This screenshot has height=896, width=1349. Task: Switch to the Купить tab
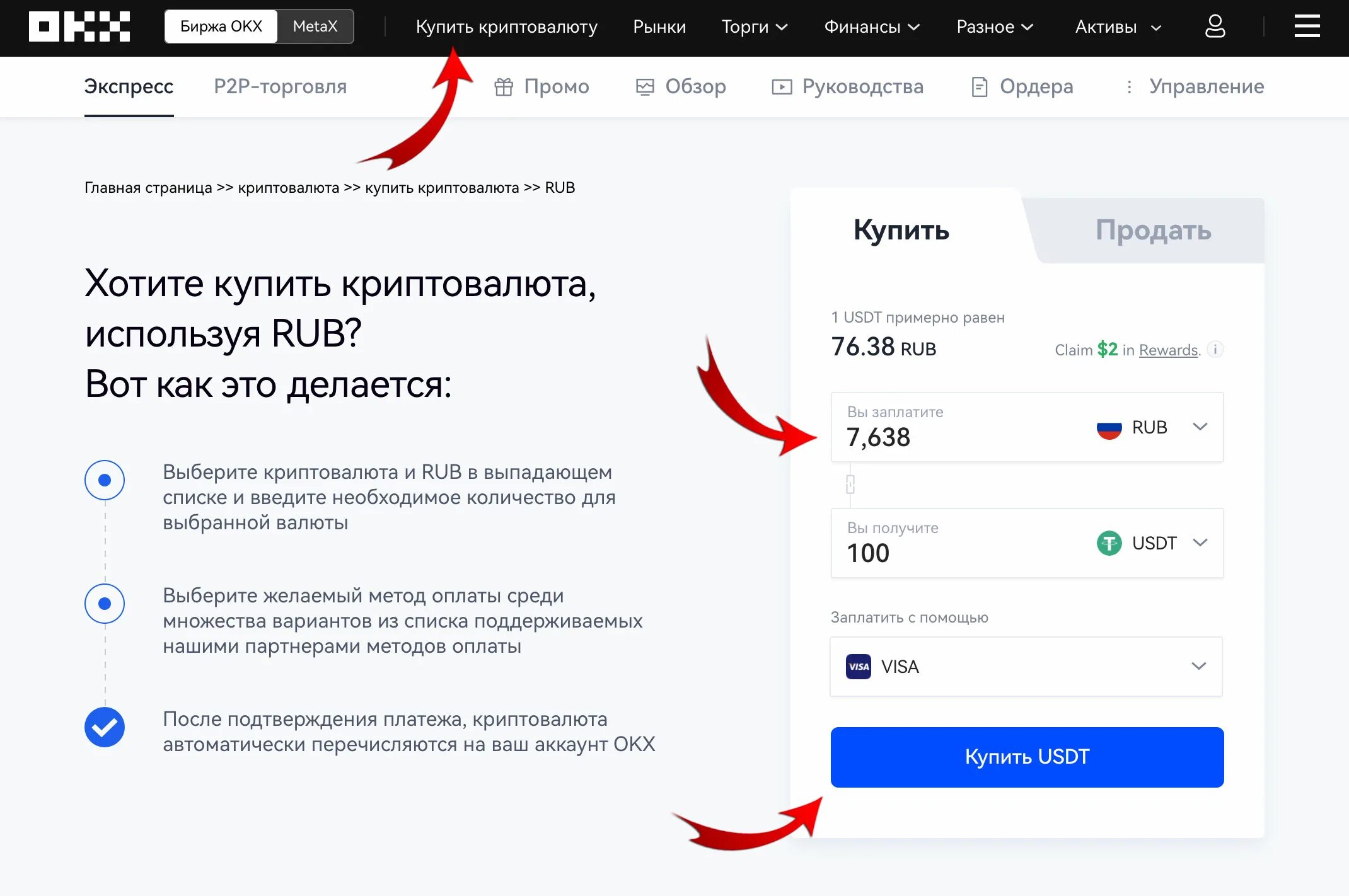tap(901, 230)
